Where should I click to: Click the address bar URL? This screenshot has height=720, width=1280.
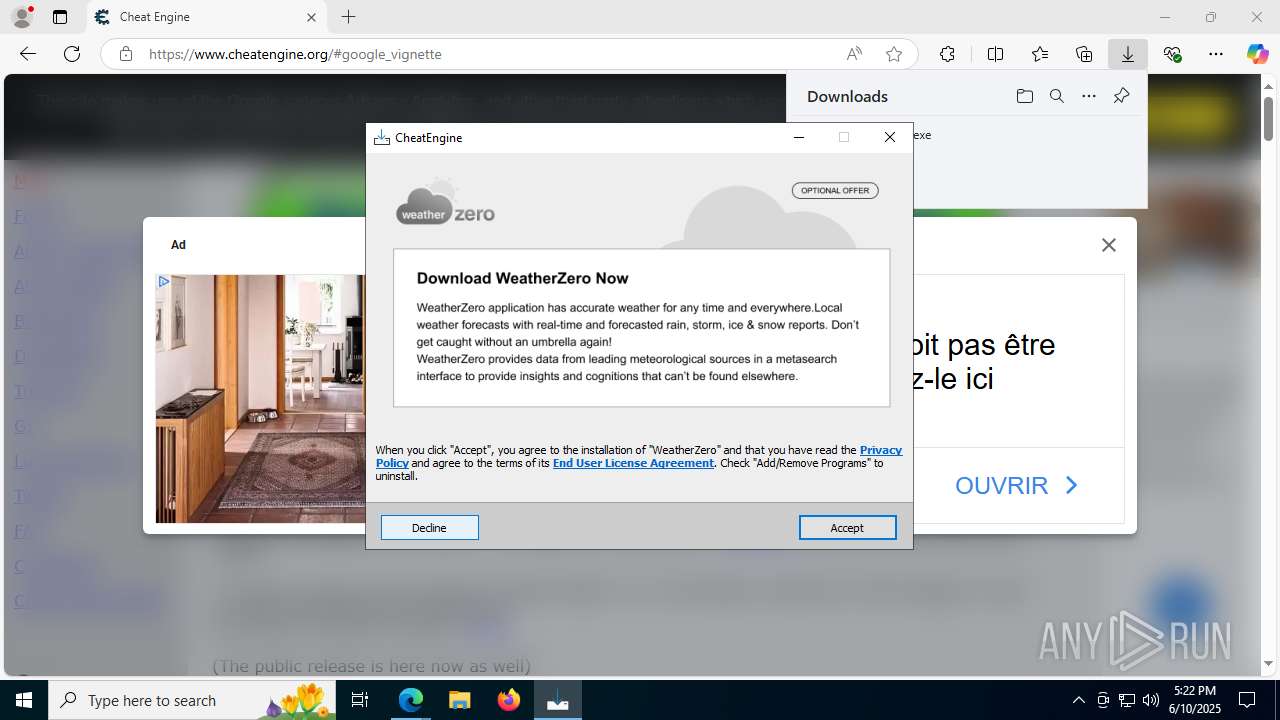(x=295, y=54)
